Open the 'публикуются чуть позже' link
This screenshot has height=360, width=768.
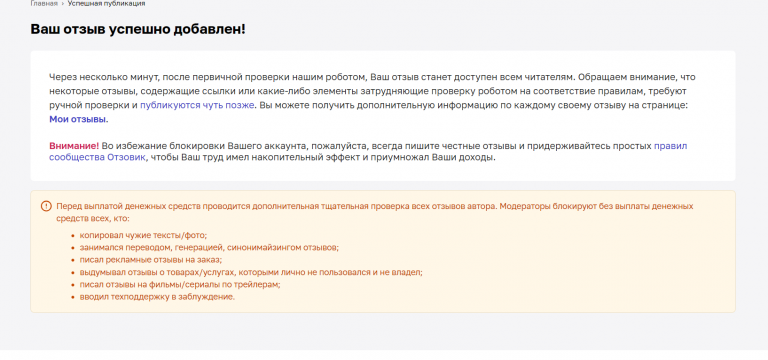click(197, 105)
